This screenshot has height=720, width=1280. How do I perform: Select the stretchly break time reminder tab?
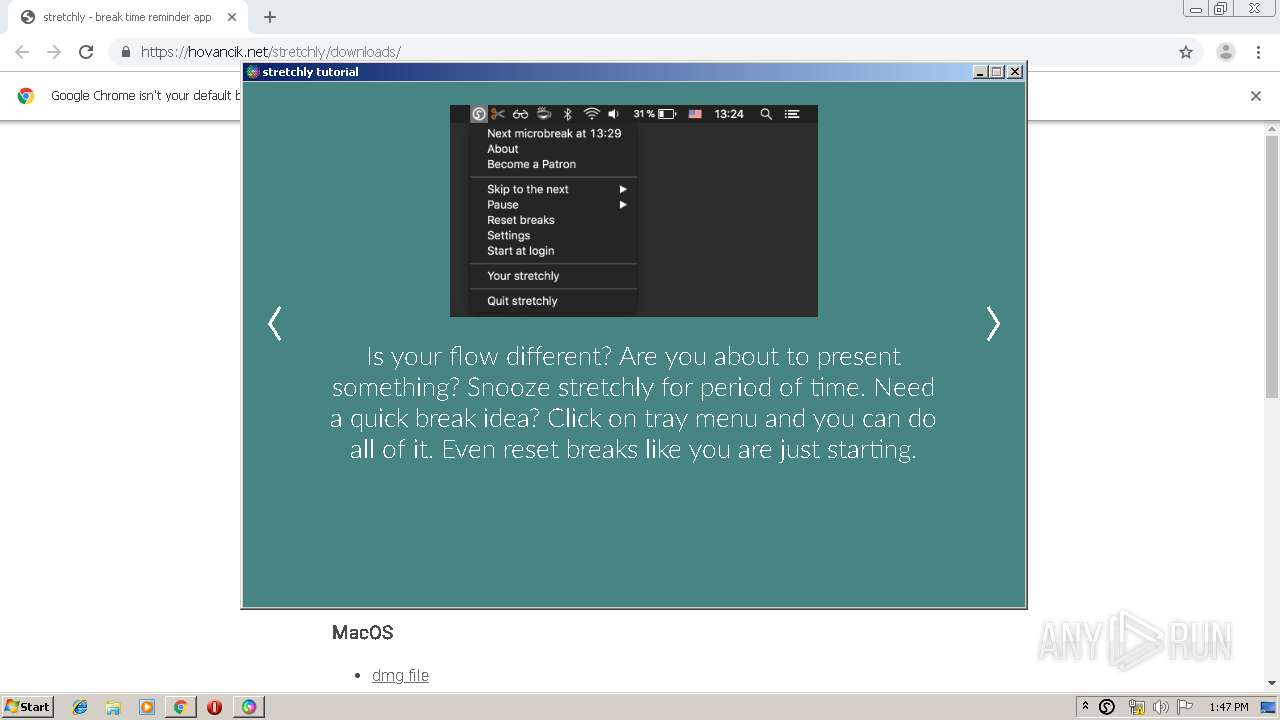point(127,17)
